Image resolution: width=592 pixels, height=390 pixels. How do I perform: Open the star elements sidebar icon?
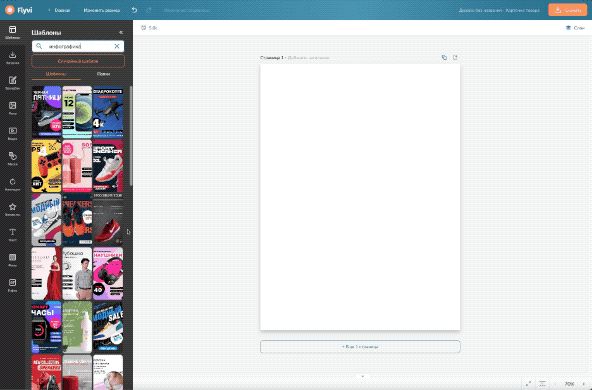click(12, 209)
